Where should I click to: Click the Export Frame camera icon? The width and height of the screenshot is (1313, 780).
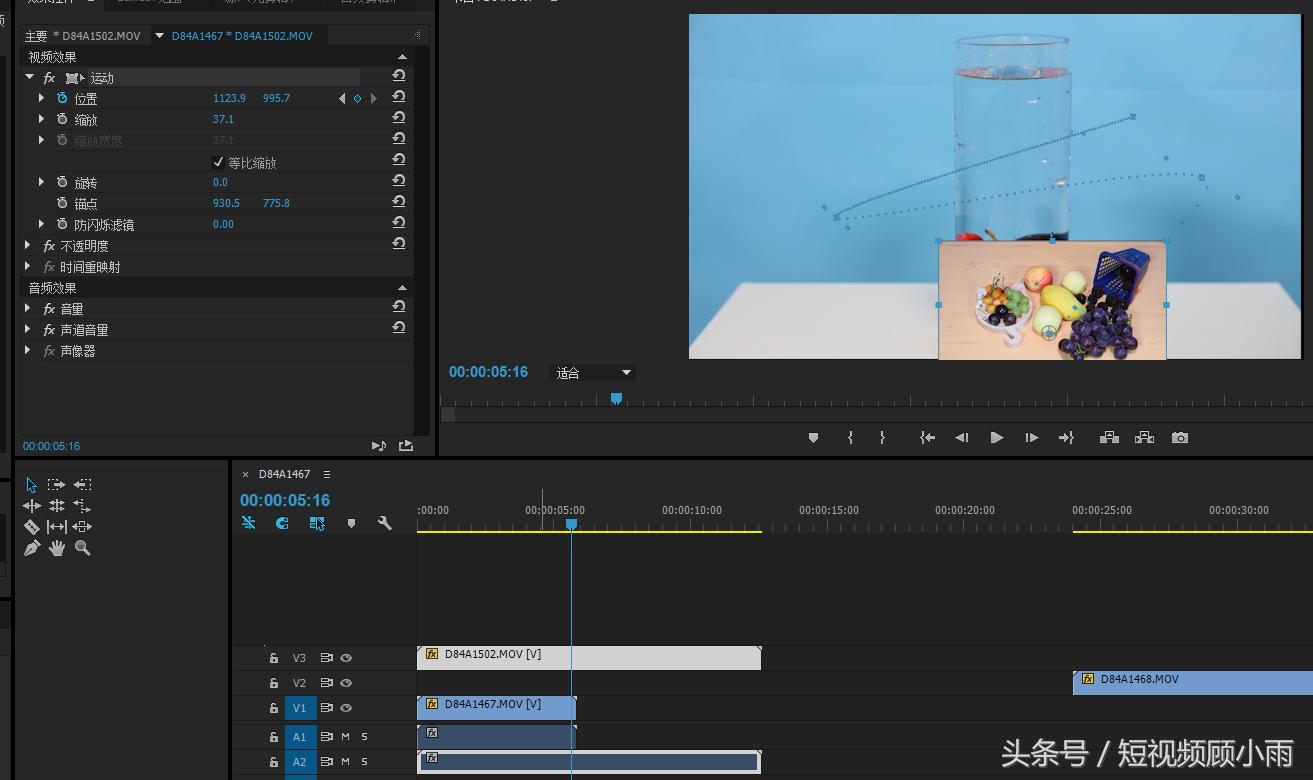pos(1180,438)
